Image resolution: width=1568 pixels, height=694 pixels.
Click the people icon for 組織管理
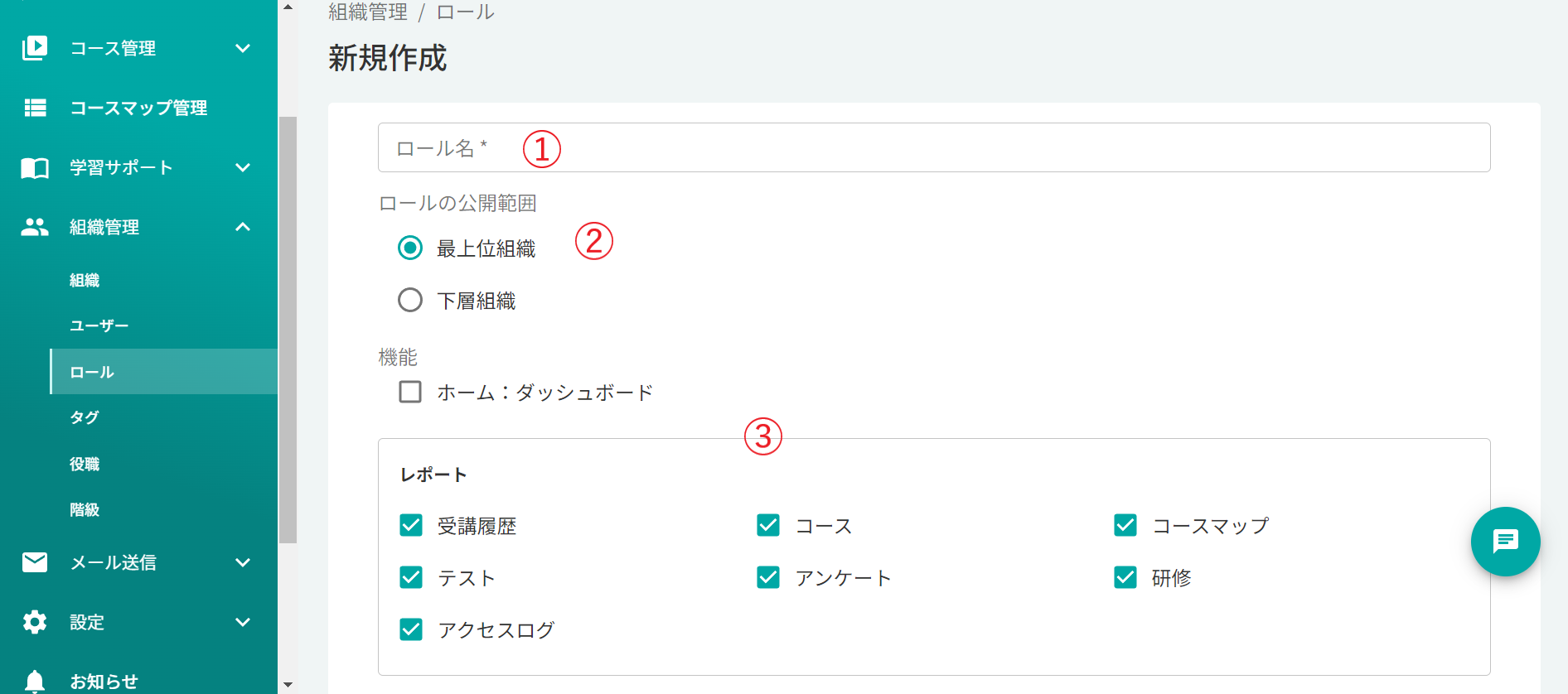coord(35,227)
